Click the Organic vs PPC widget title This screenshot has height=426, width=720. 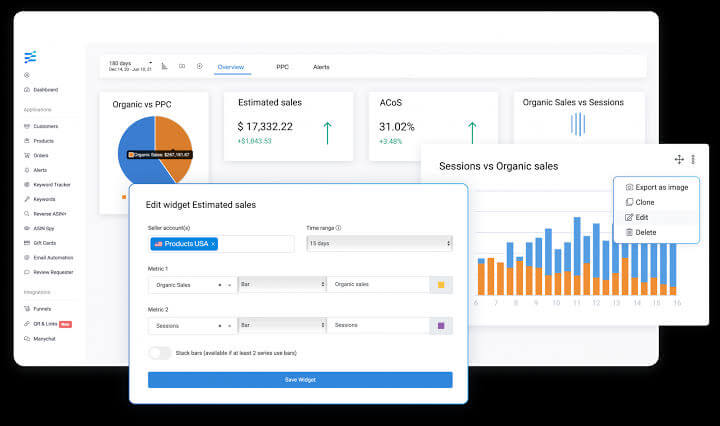(142, 105)
